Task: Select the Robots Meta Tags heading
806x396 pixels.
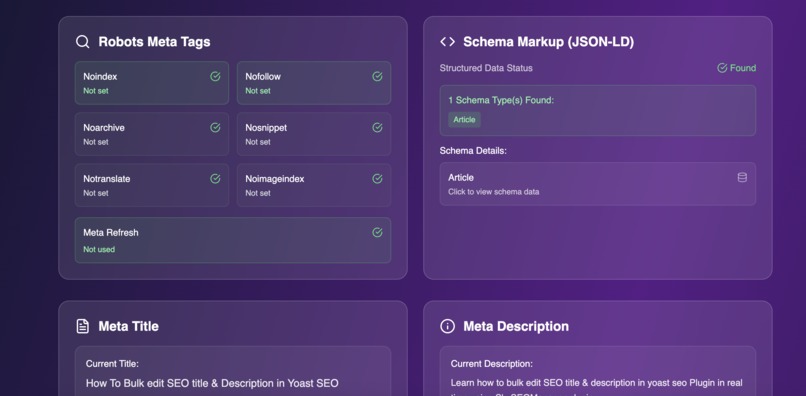Action: 154,42
